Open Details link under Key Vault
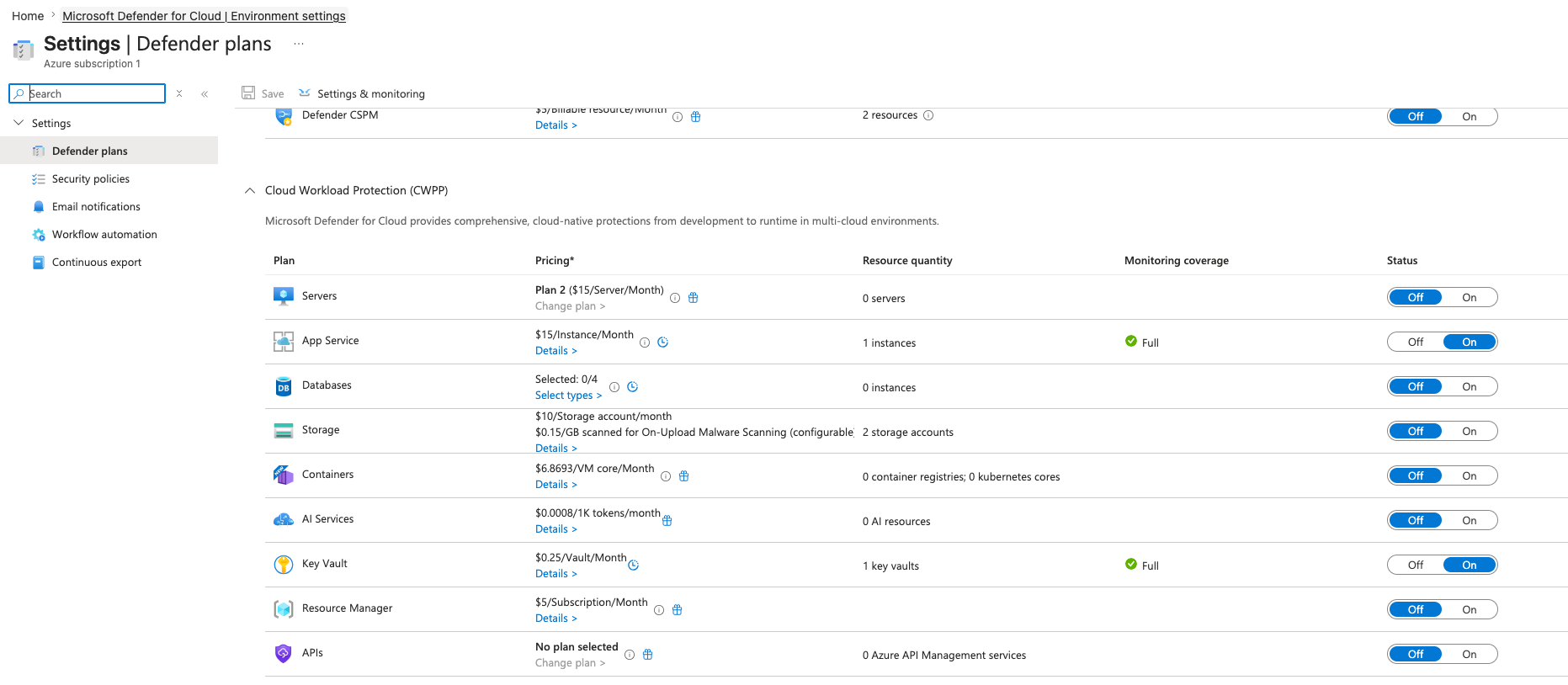 (555, 574)
